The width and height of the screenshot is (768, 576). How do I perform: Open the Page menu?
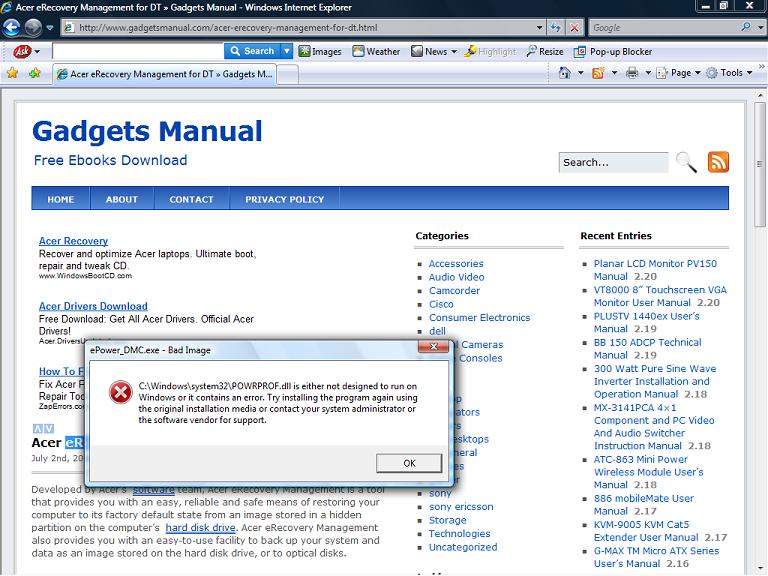(678, 73)
